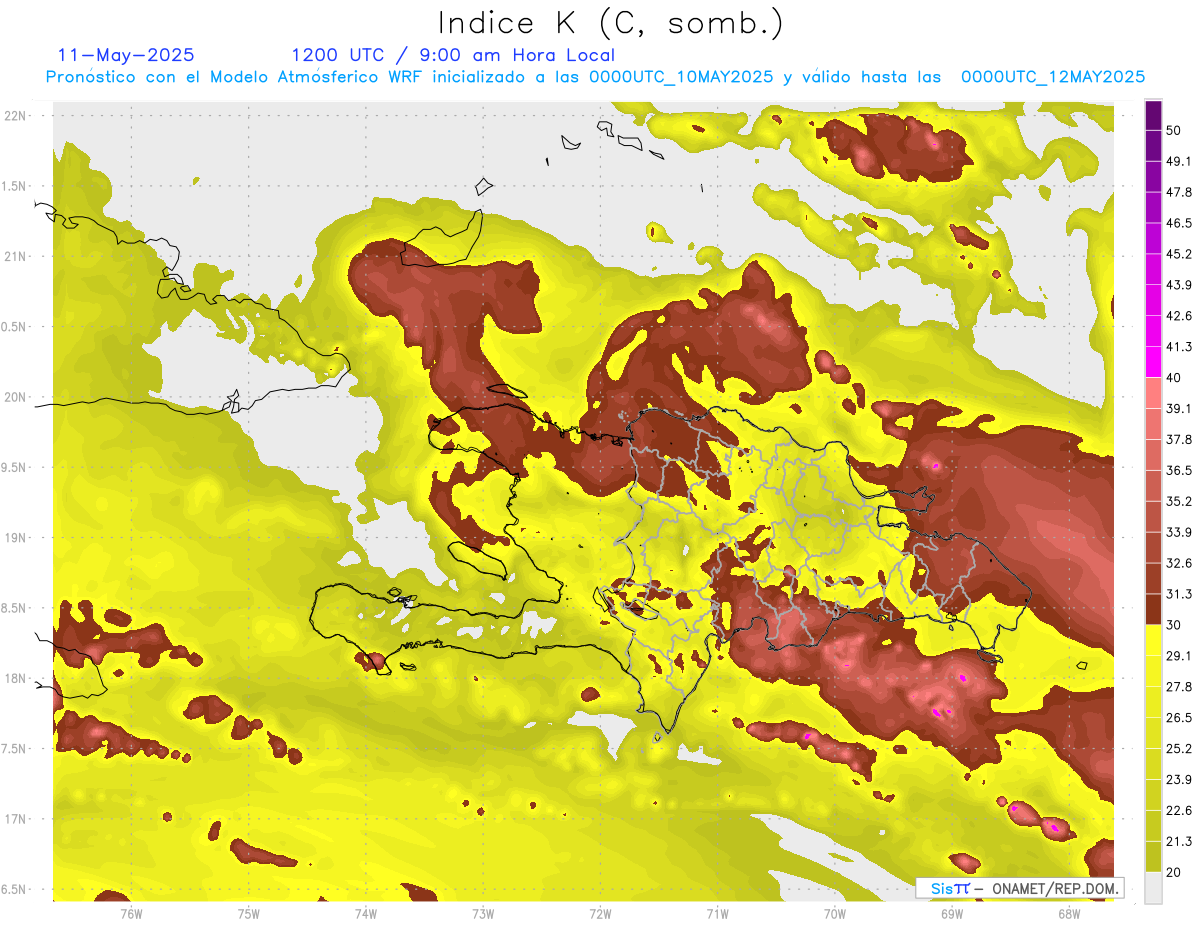Click the '32.6' value on the color scale
This screenshot has height=927, width=1200.
[x=1178, y=563]
